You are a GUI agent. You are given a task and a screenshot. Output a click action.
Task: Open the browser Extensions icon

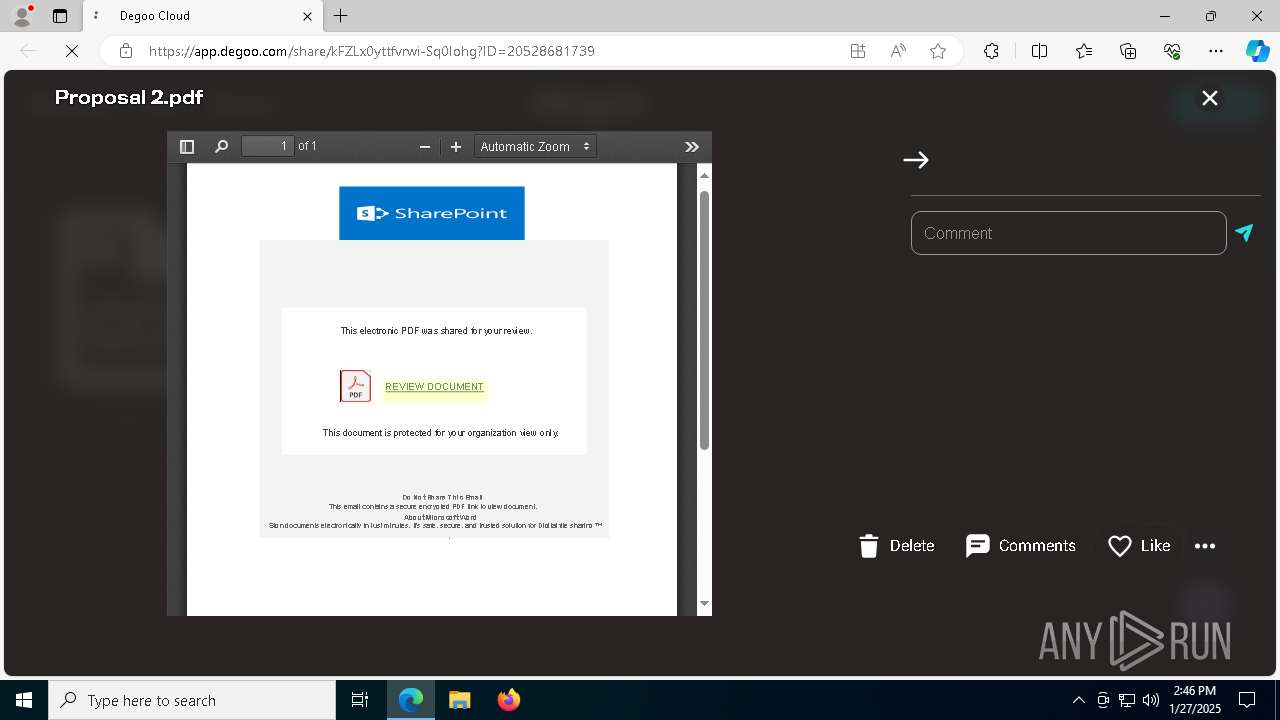(x=991, y=51)
